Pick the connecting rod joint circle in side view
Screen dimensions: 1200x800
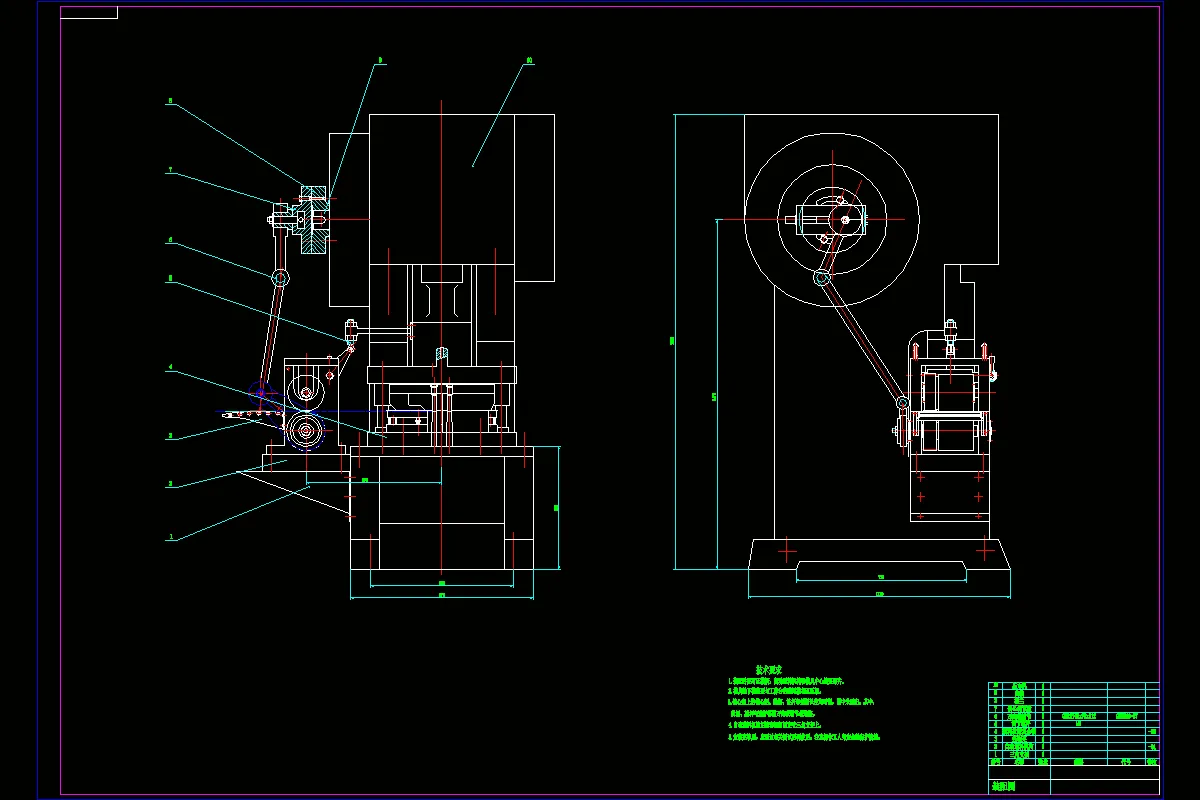click(822, 279)
